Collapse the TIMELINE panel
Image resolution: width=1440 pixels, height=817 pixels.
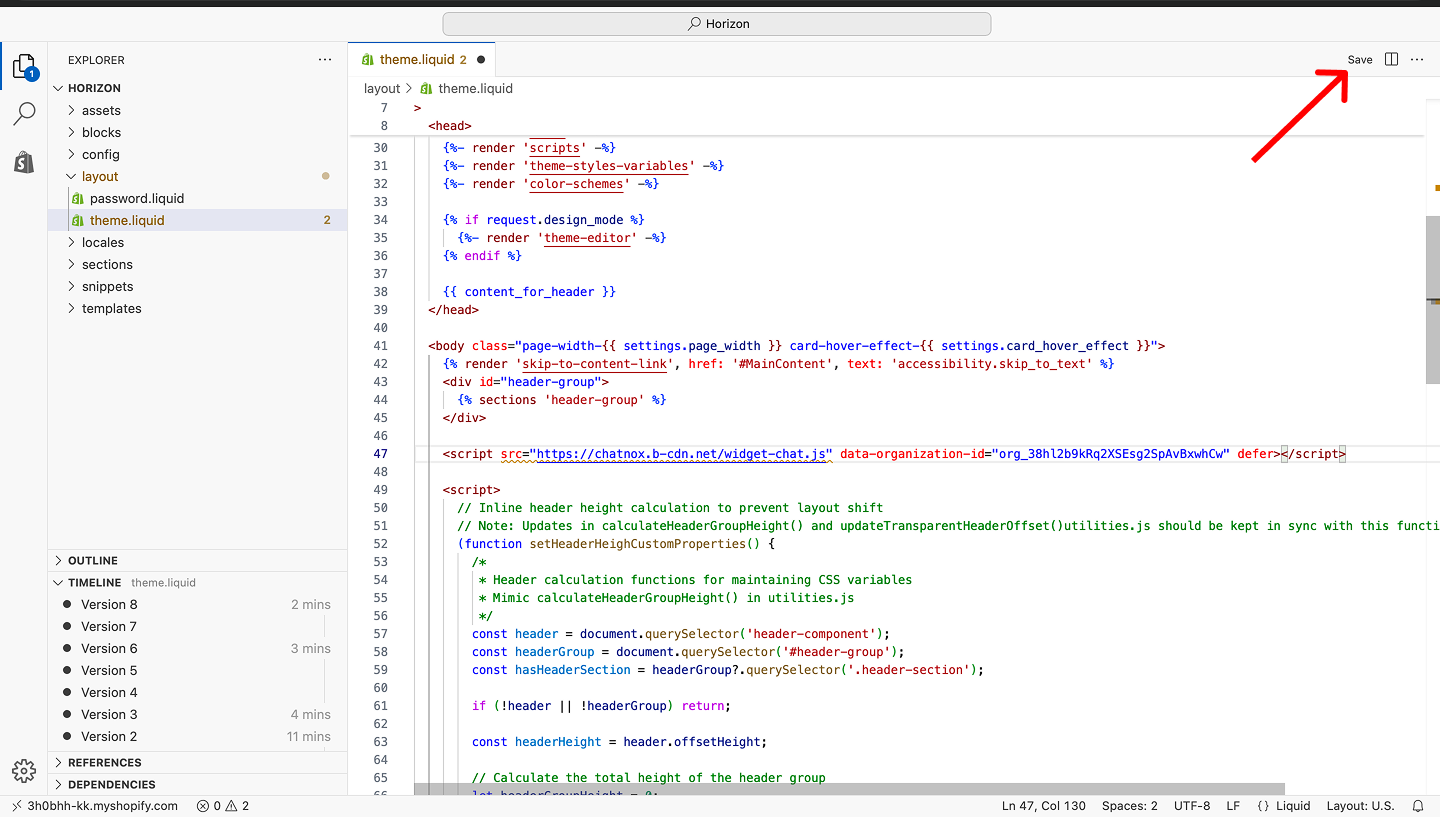click(x=198, y=583)
